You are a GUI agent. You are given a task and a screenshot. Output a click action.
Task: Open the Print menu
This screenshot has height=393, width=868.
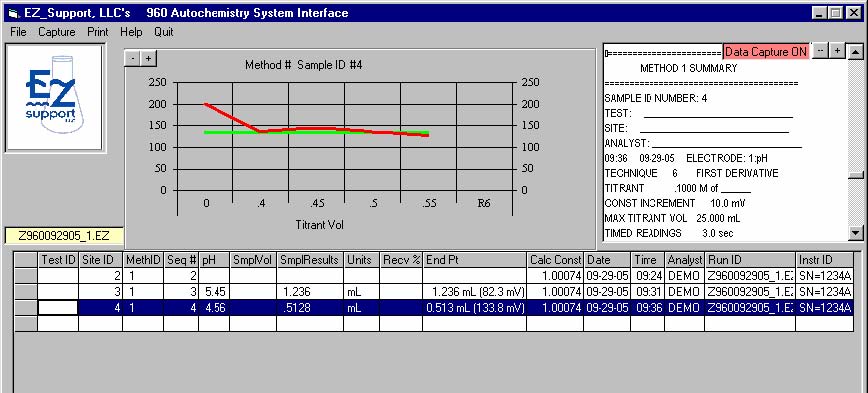[x=98, y=32]
